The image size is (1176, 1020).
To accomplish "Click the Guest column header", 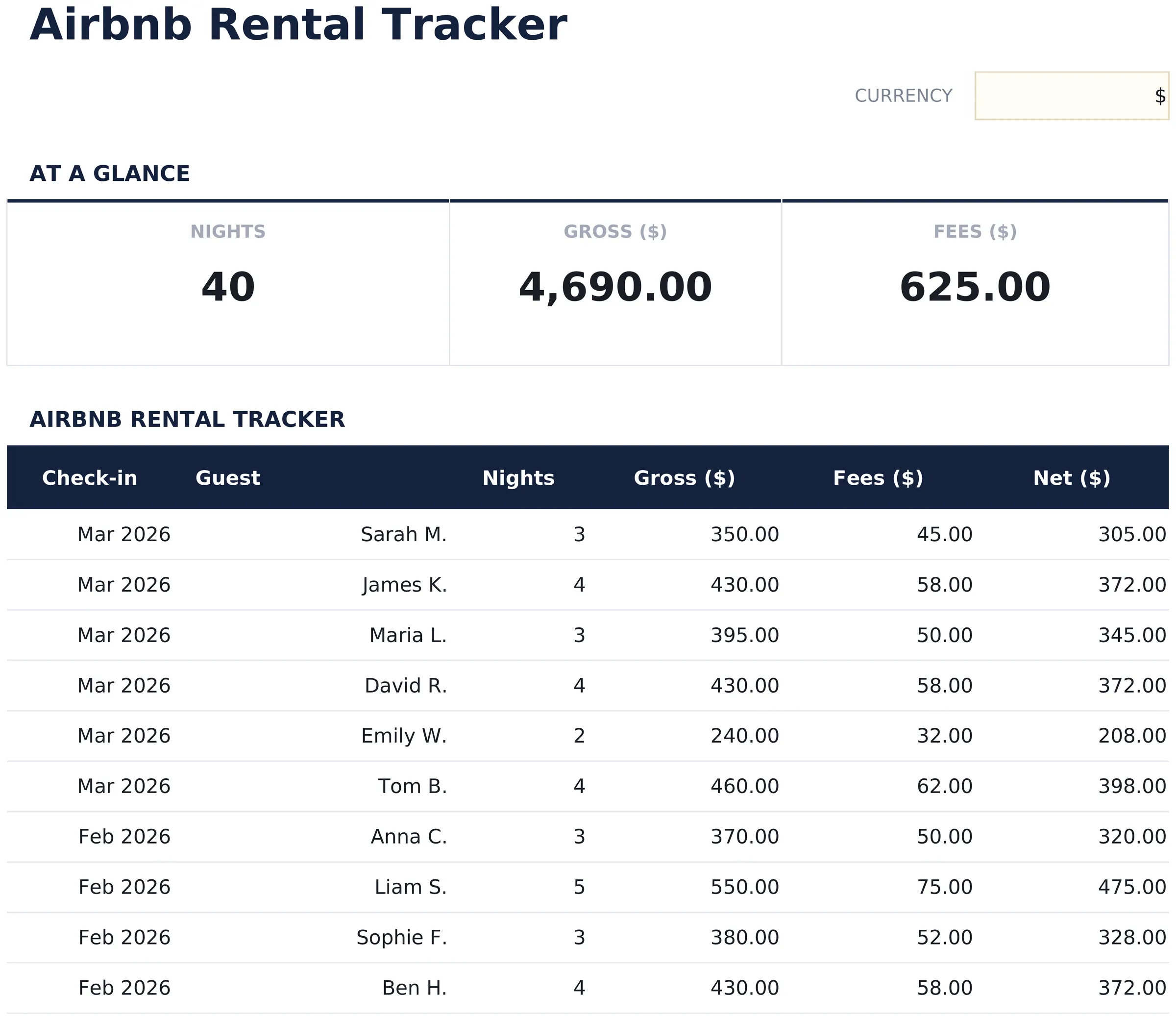I will [x=227, y=478].
